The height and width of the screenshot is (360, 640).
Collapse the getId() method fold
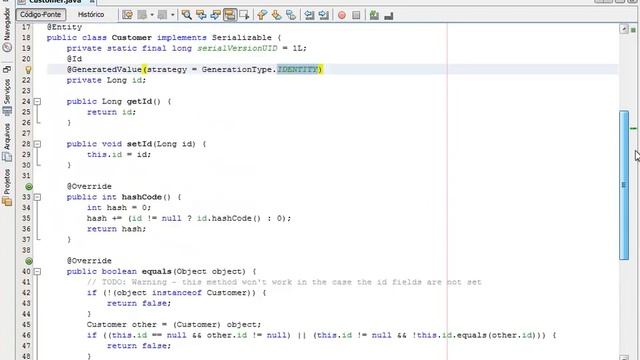pyautogui.click(x=37, y=101)
